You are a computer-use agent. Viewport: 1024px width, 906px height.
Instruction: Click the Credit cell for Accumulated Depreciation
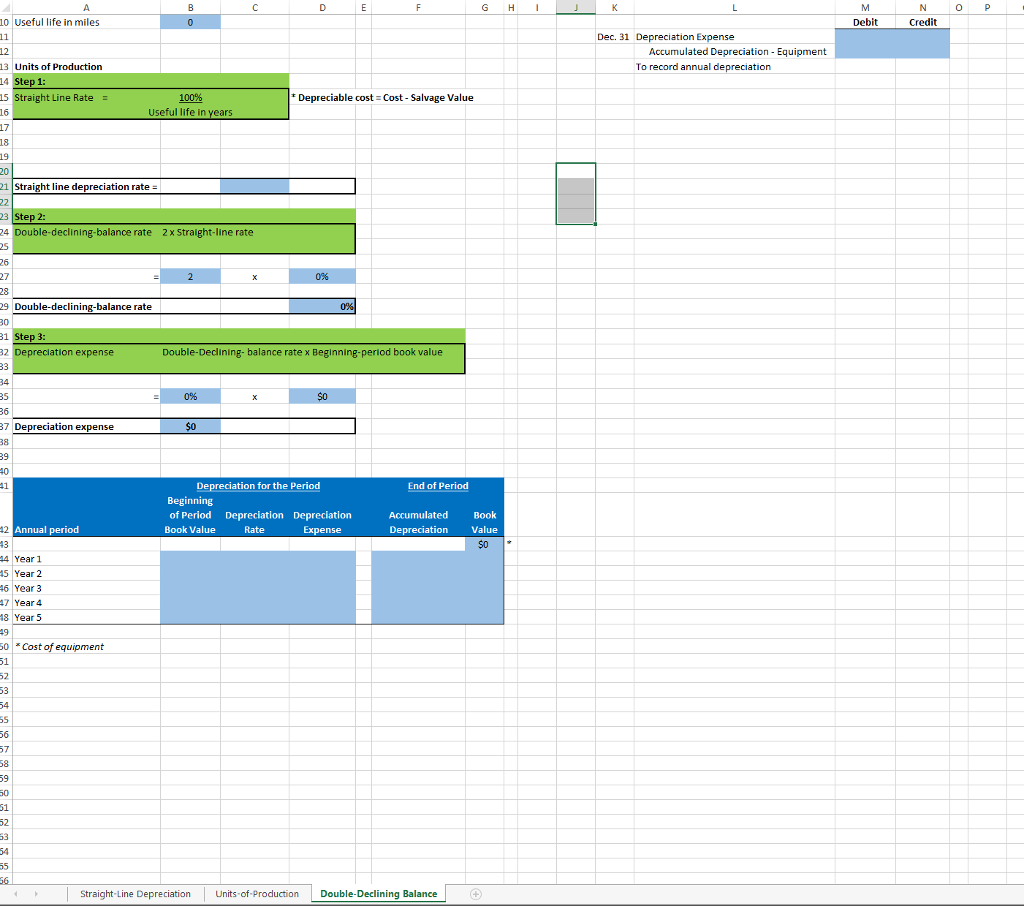tap(923, 52)
